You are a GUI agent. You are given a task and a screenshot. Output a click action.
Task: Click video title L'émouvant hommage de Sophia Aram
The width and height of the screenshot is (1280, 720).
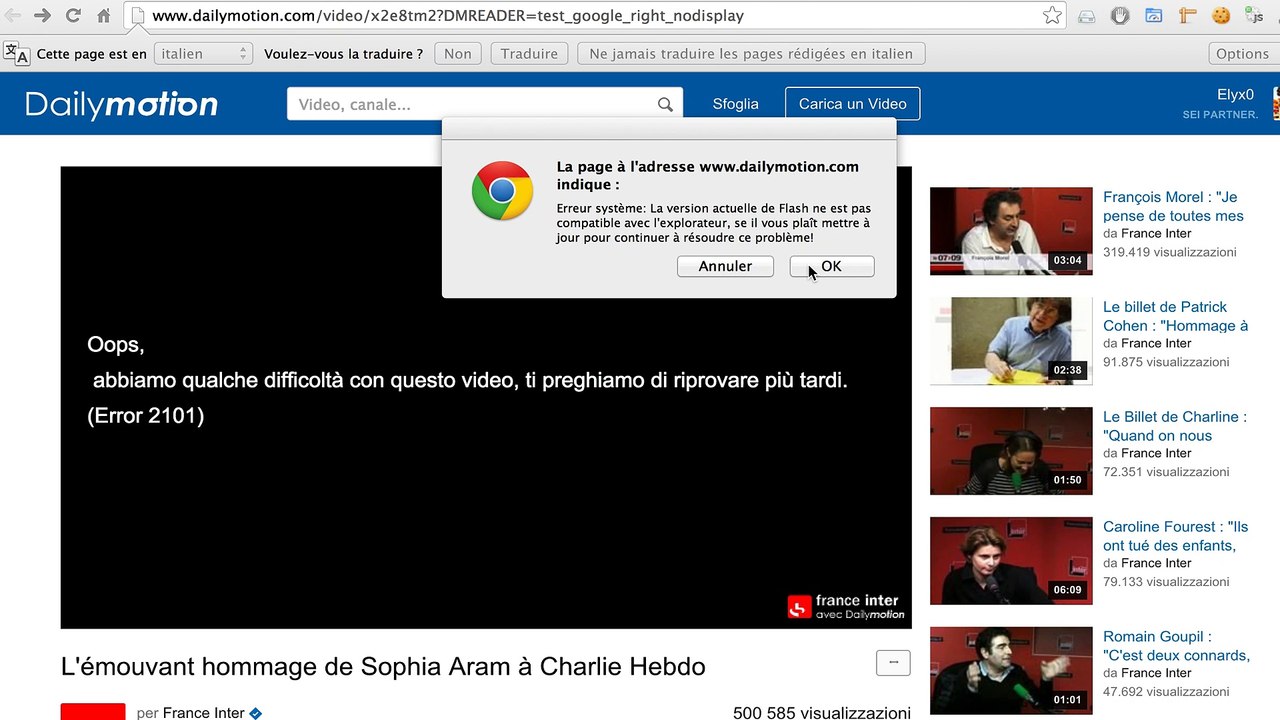383,666
